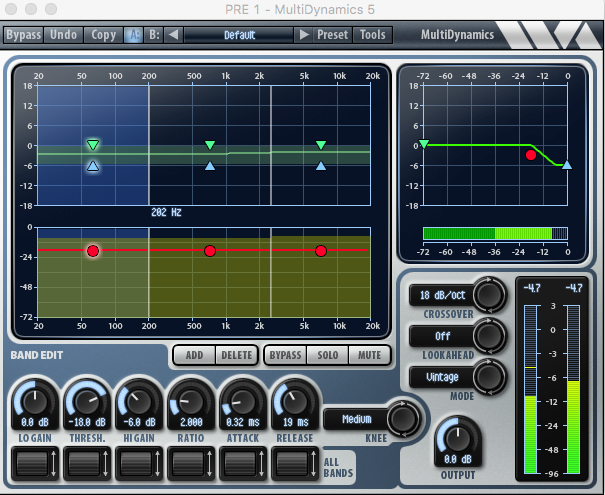Click the high band red threshold dot

pos(321,251)
